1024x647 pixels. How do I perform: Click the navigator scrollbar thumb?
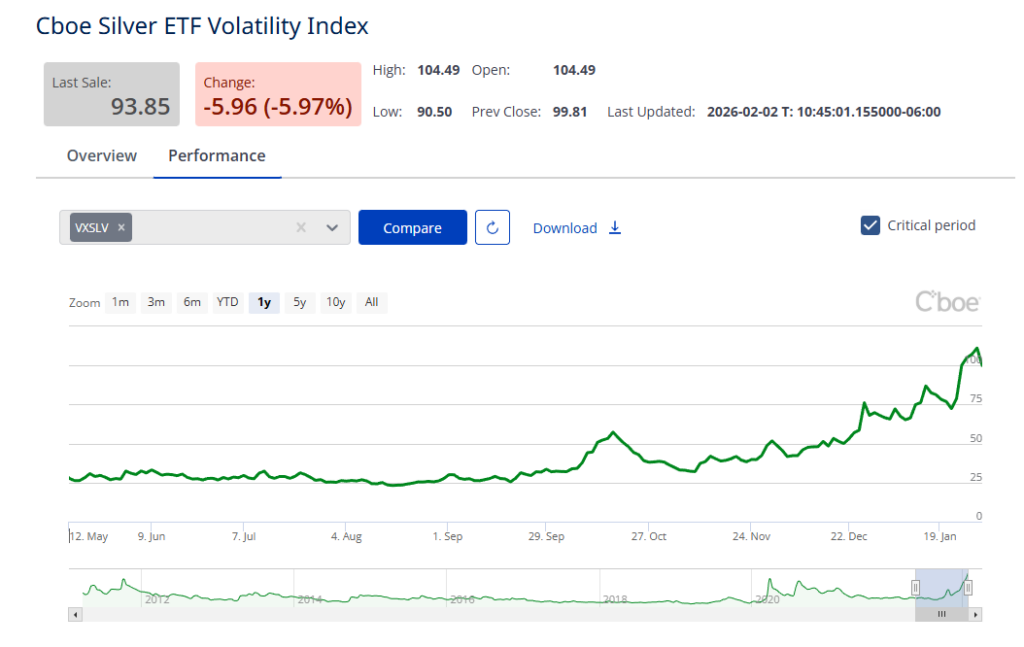point(941,614)
